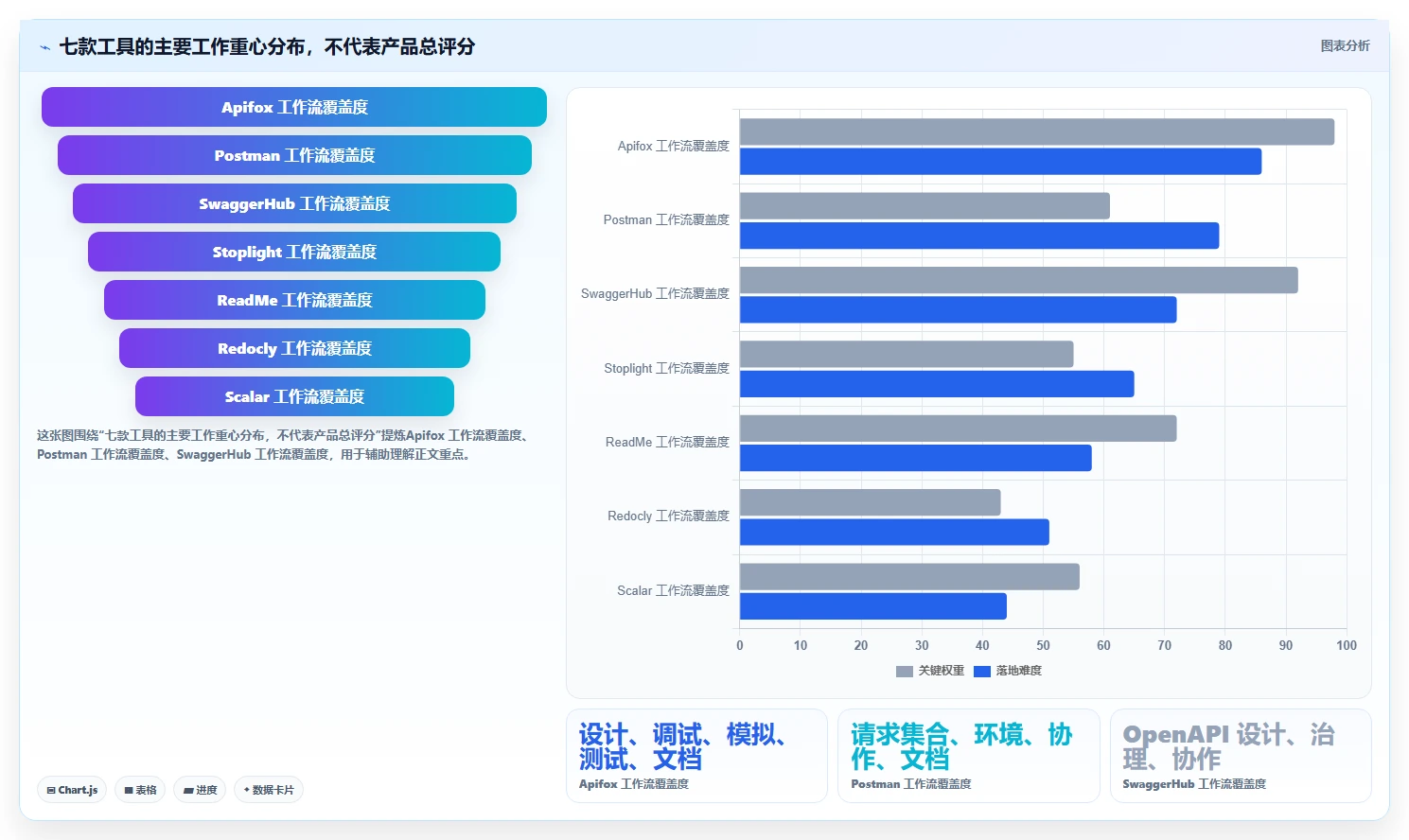Viewport: 1409px width, 840px height.
Task: Click Postman blue 落地难度 bar in chart
Action: click(979, 236)
